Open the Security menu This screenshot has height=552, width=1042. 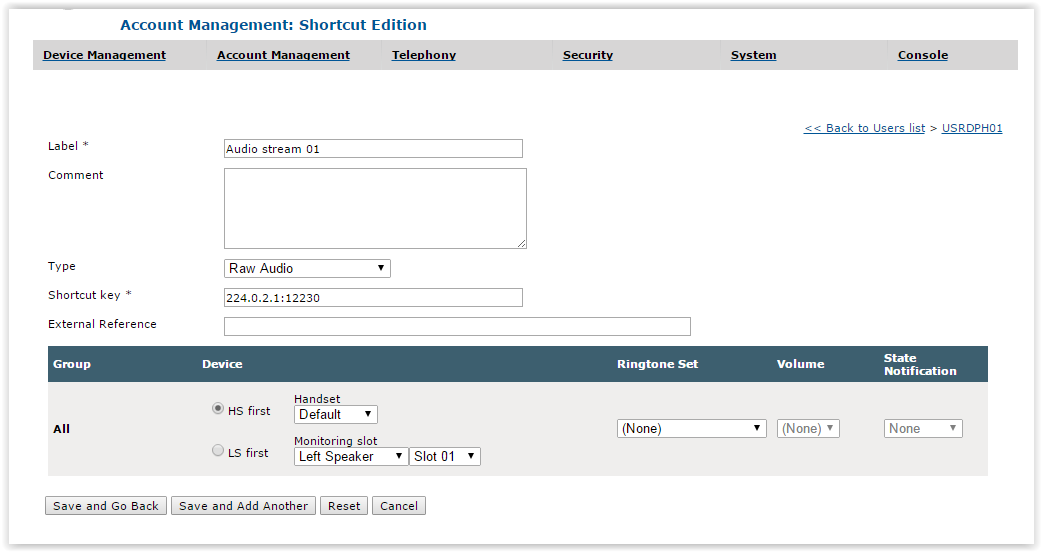pos(587,55)
